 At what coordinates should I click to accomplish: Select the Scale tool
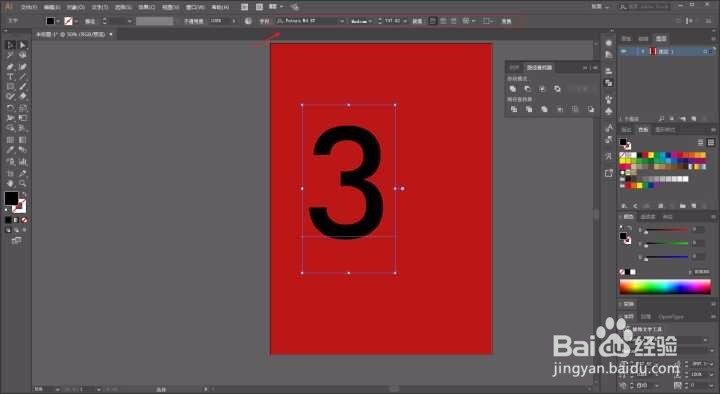click(22, 108)
